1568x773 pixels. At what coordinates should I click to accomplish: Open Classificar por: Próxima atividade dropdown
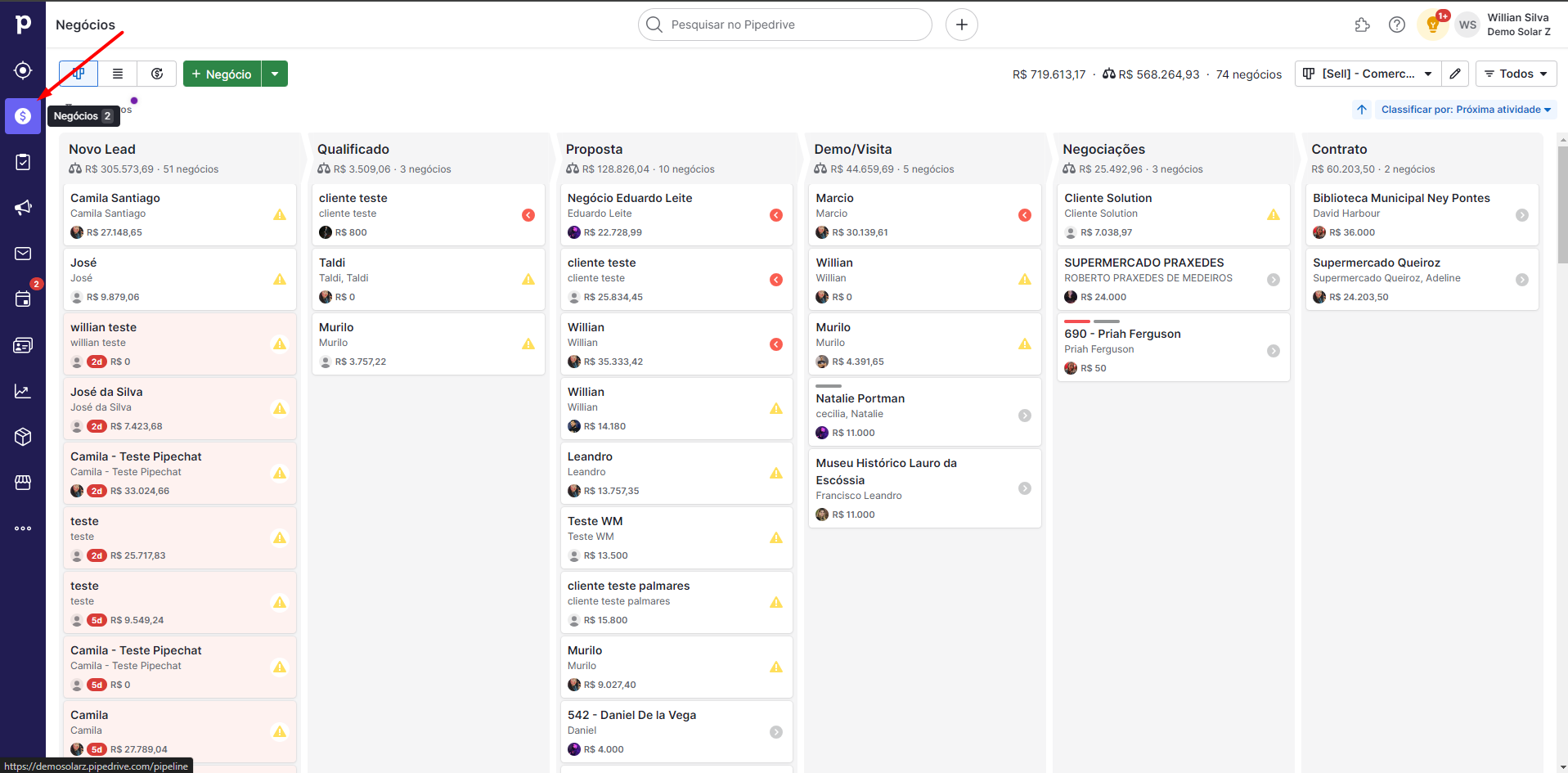[x=1466, y=110]
